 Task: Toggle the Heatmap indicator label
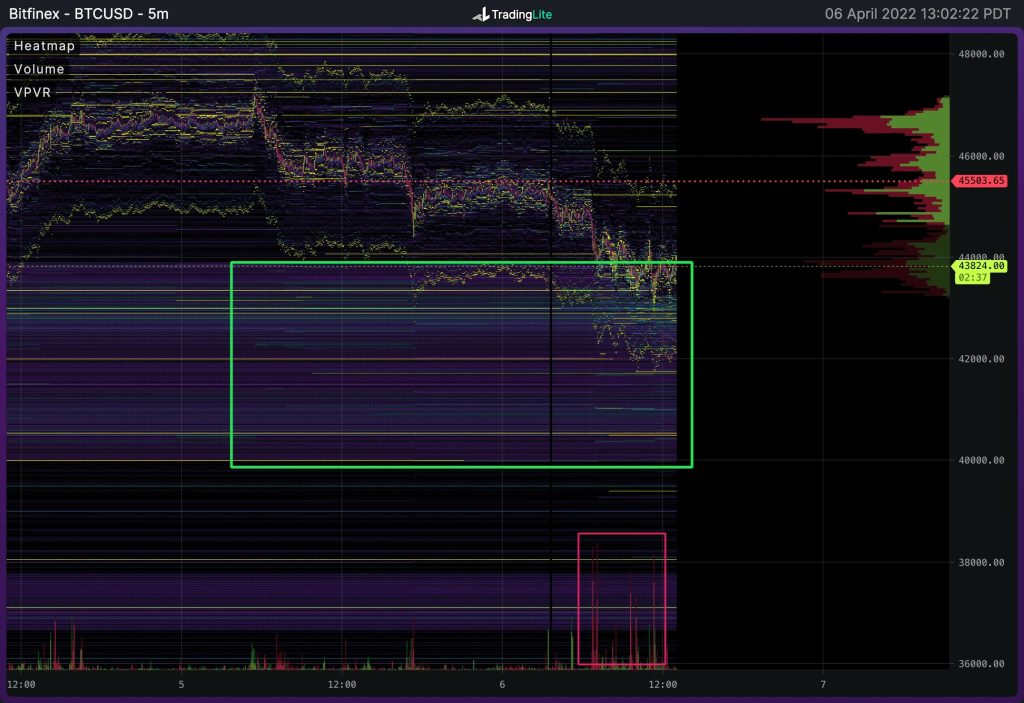click(x=44, y=46)
